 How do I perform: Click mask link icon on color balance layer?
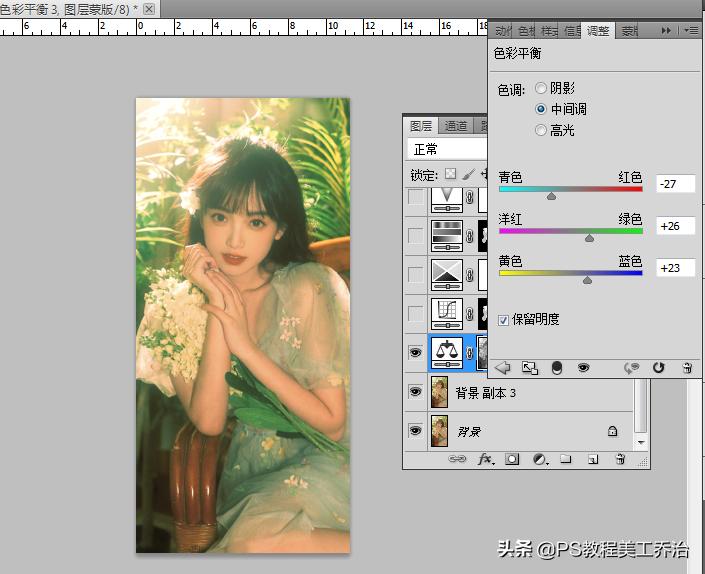coord(470,353)
